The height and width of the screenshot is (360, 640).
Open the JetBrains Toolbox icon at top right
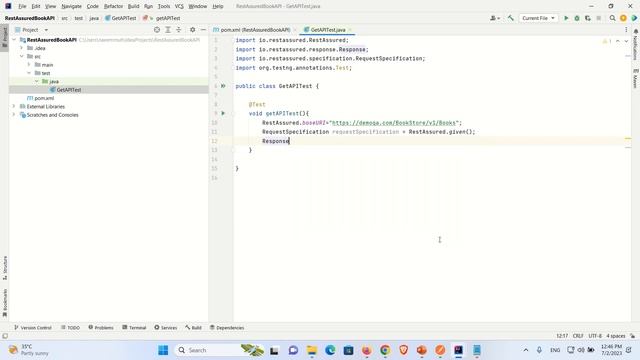click(x=634, y=18)
